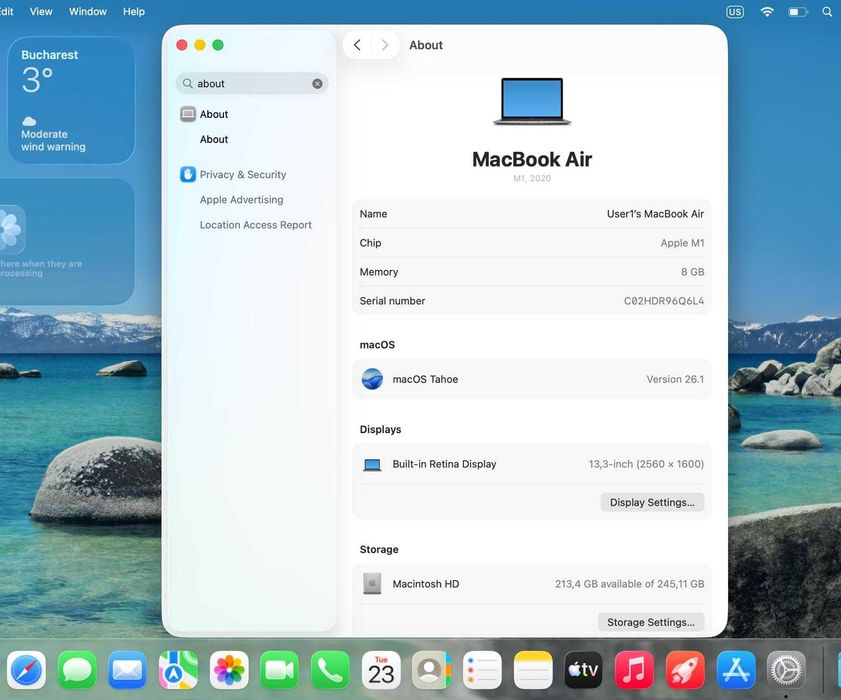Click '213,4 GB available of 245,11 GB'
Screen dimensions: 841x700
(x=629, y=584)
